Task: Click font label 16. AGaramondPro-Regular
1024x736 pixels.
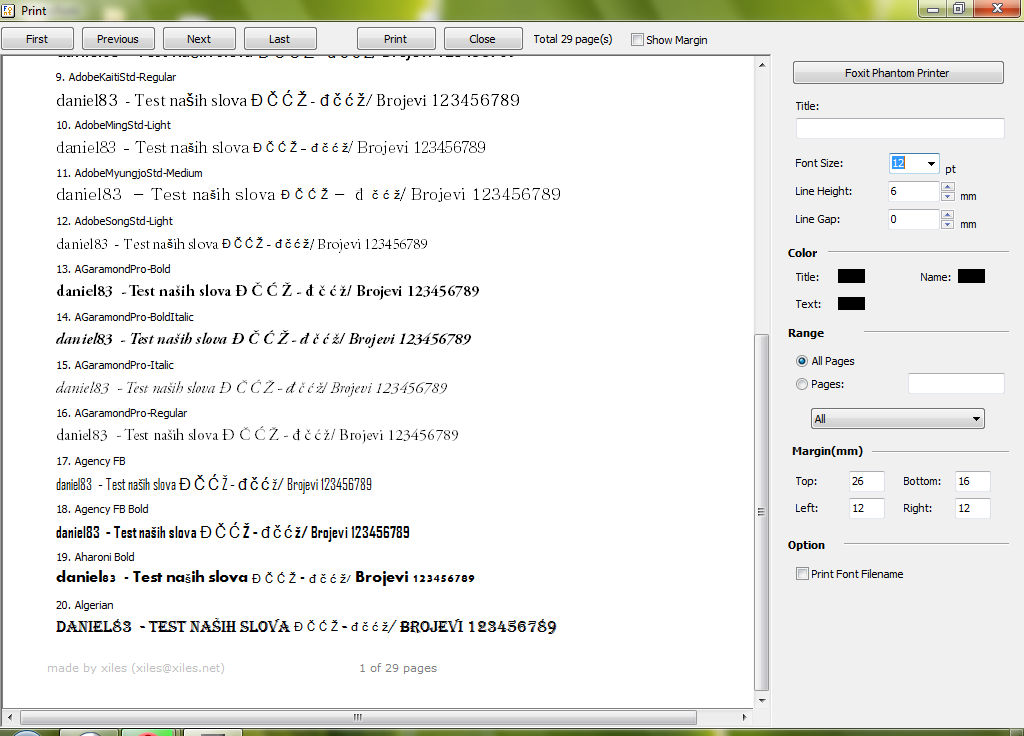Action: (121, 413)
